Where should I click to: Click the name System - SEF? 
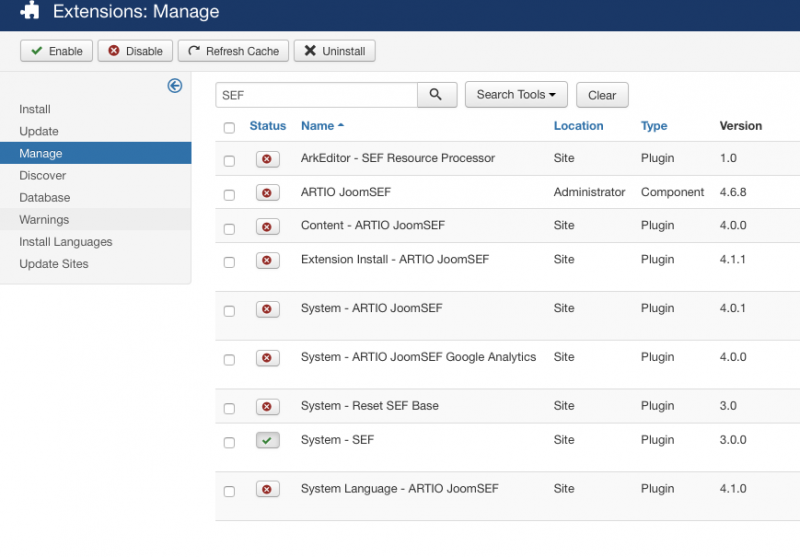(x=337, y=440)
